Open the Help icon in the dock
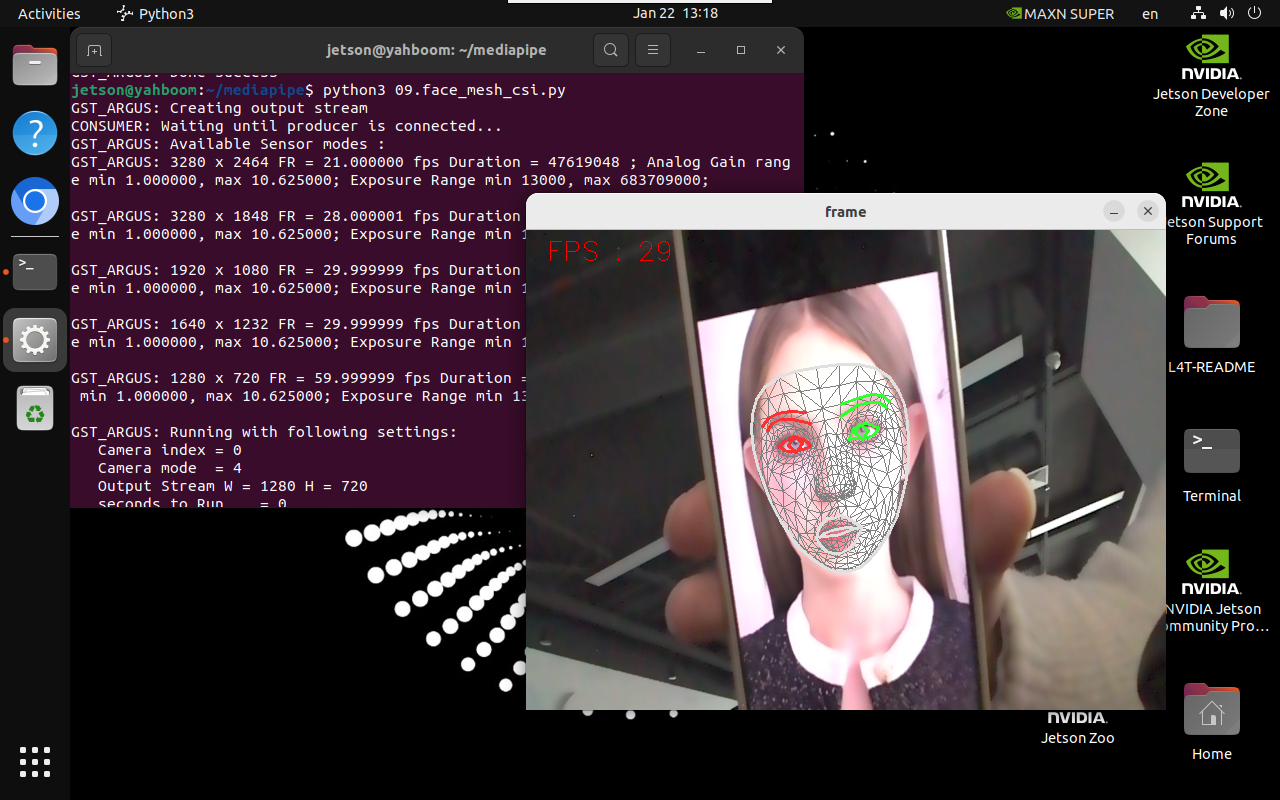This screenshot has height=800, width=1280. [35, 133]
